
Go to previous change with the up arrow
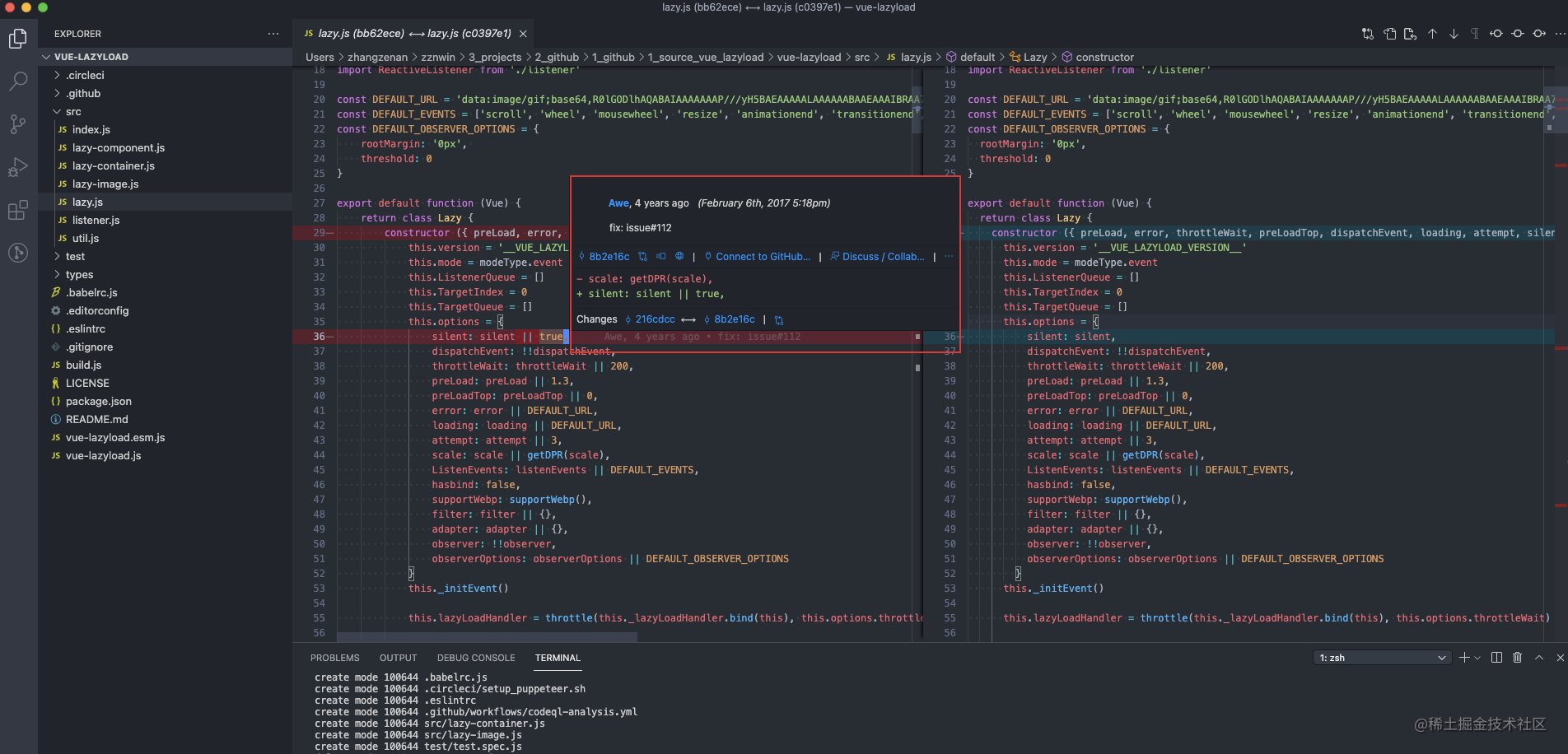[1433, 34]
